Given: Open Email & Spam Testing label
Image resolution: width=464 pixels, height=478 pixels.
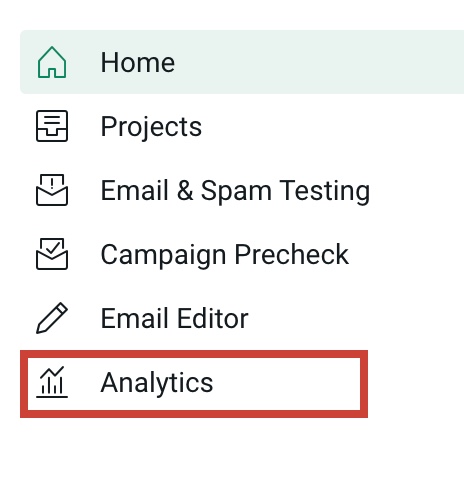Looking at the screenshot, I should pyautogui.click(x=235, y=191).
